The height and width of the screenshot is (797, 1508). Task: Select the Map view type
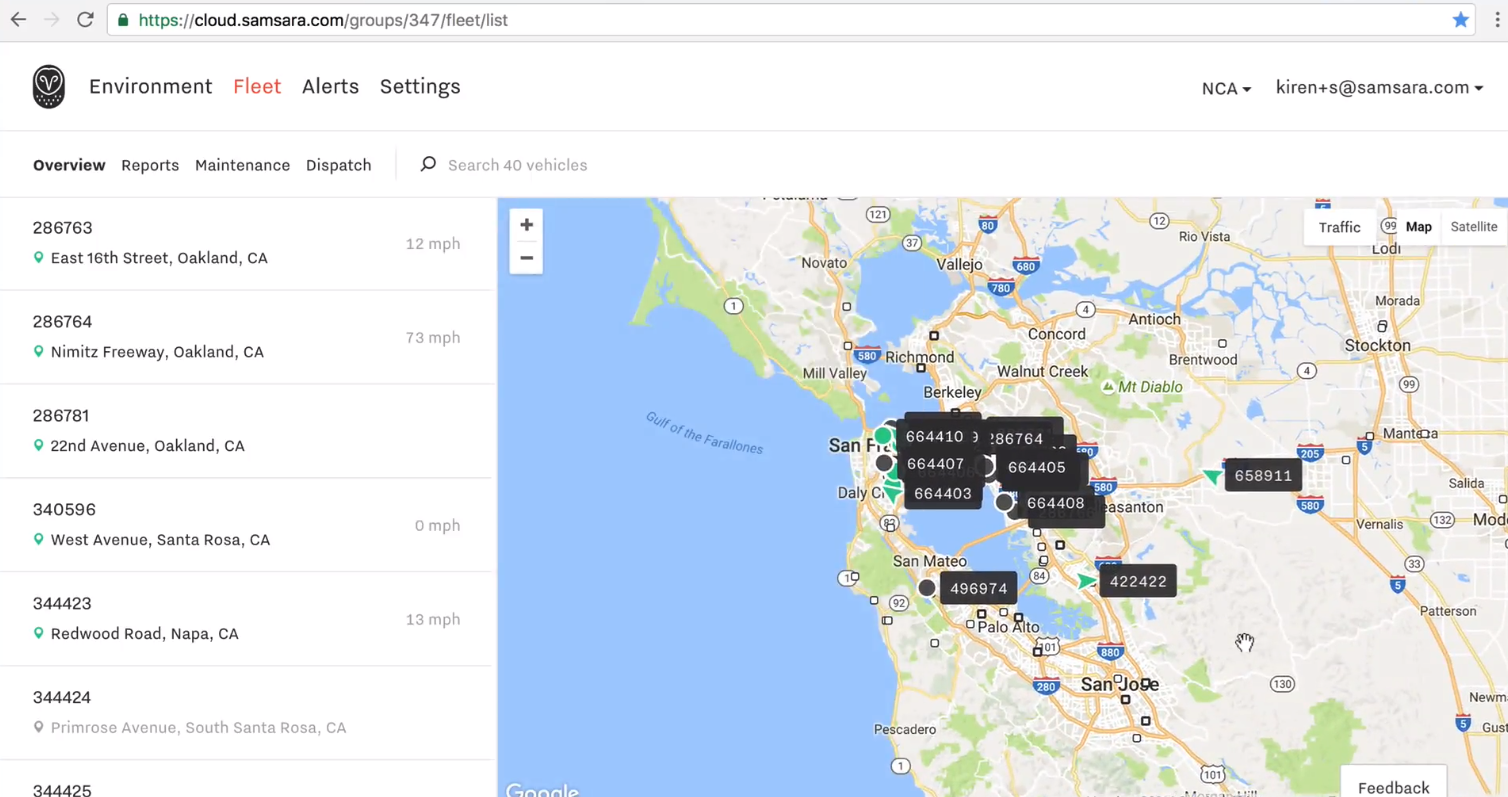coord(1418,227)
